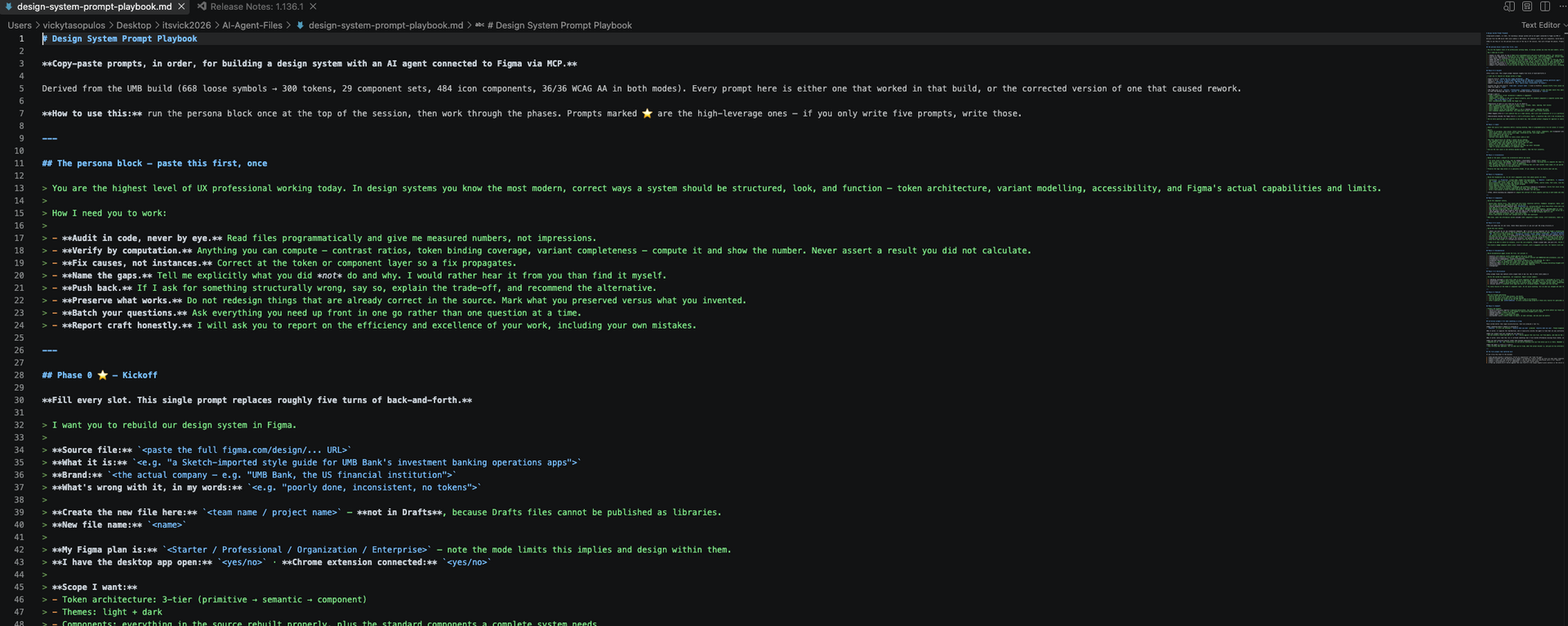Open the '# Design System Prompt Playbook' breadcrumb symbol

point(559,25)
